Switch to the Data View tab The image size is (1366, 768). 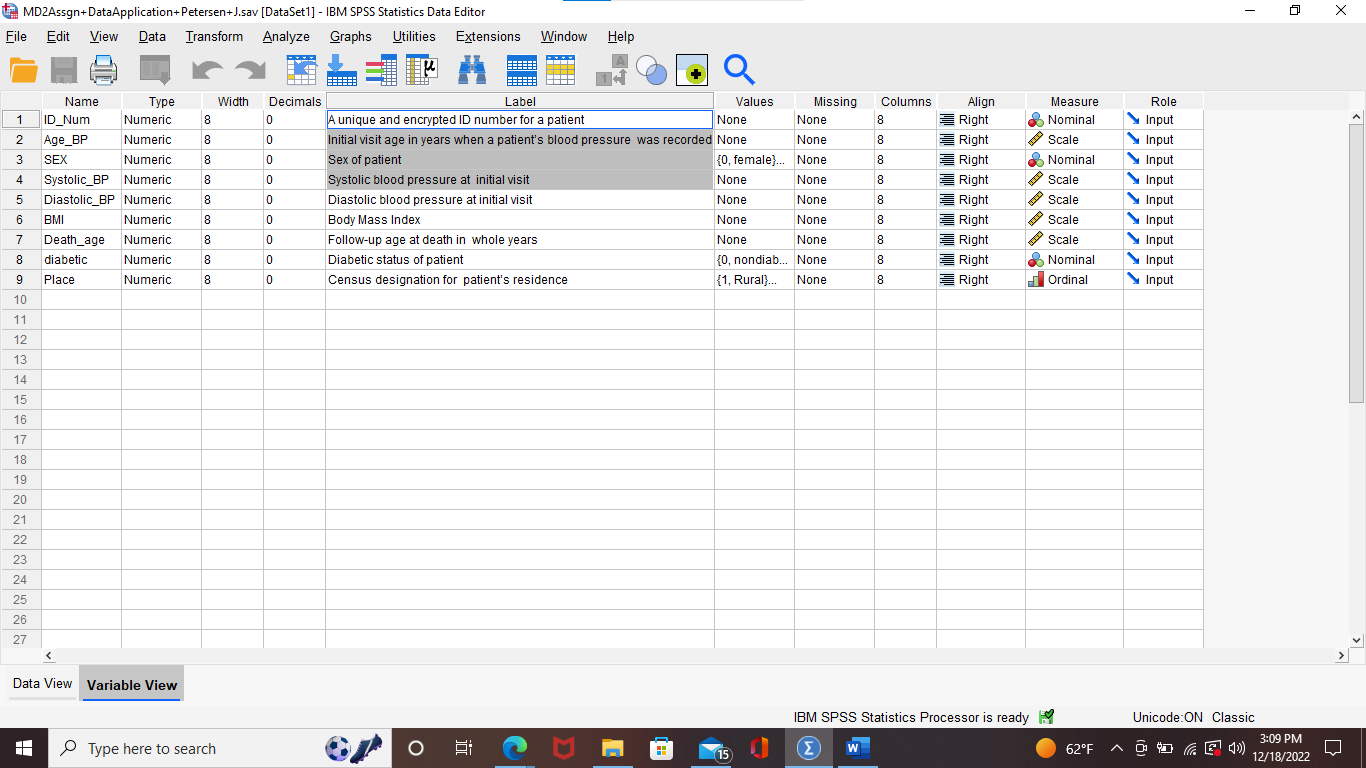(x=41, y=683)
